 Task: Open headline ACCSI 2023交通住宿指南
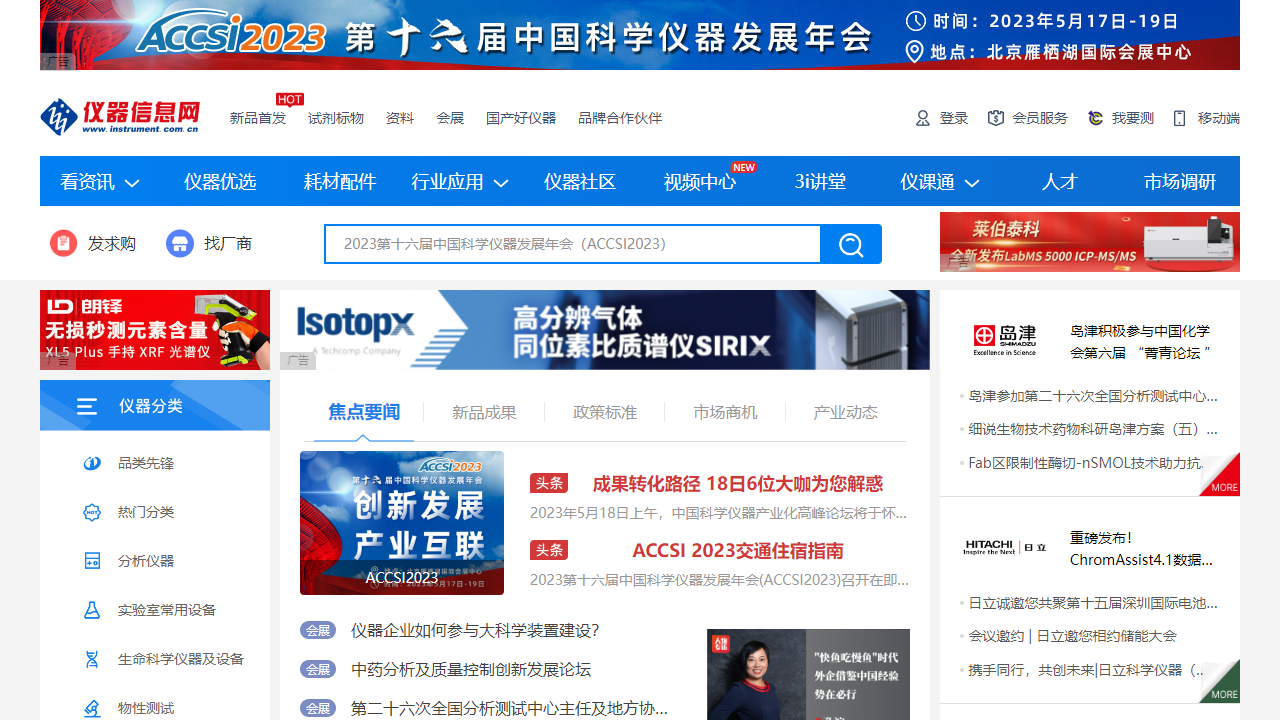click(738, 551)
